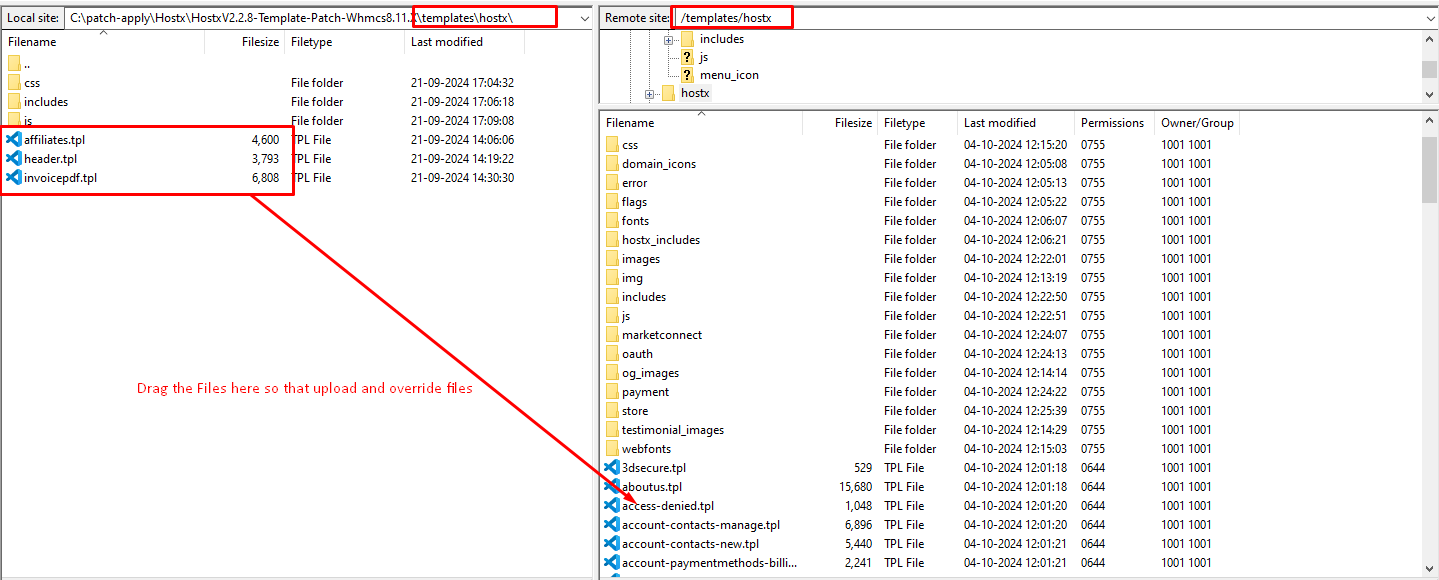The height and width of the screenshot is (580, 1439).
Task: Select the invoicepdf.tpl file icon
Action: click(x=14, y=178)
